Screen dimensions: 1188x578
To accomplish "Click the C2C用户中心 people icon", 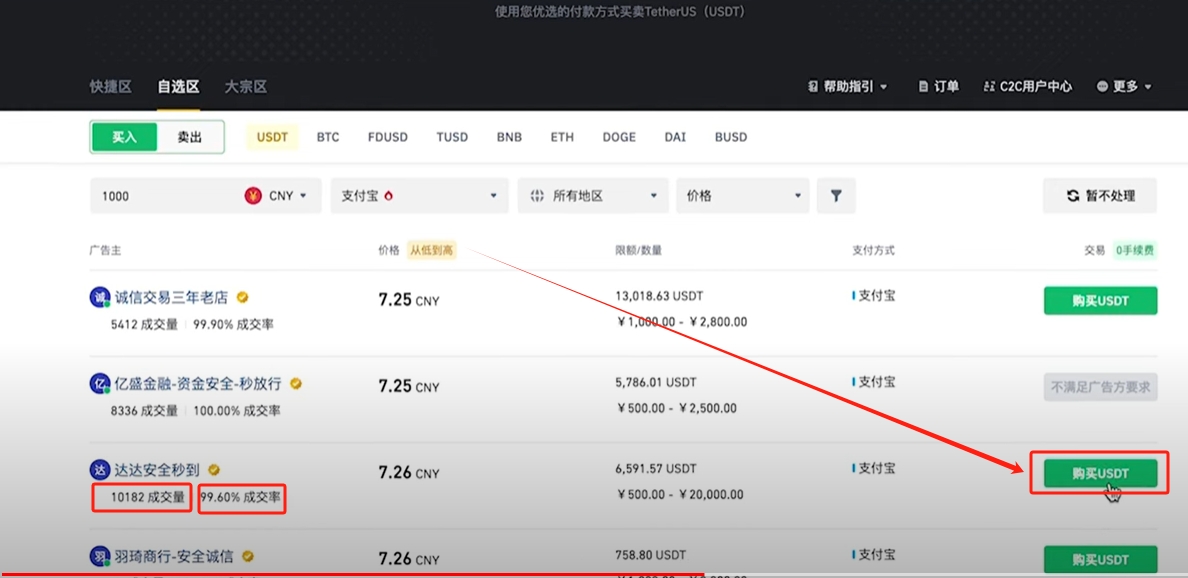I will [x=988, y=86].
